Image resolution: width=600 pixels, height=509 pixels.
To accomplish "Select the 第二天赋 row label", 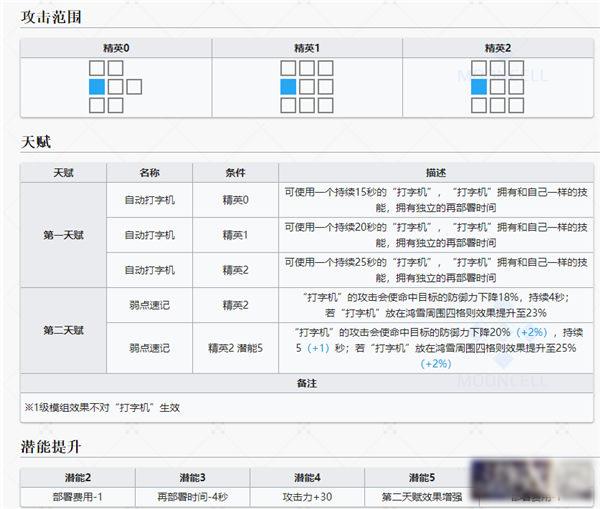I will click(64, 330).
